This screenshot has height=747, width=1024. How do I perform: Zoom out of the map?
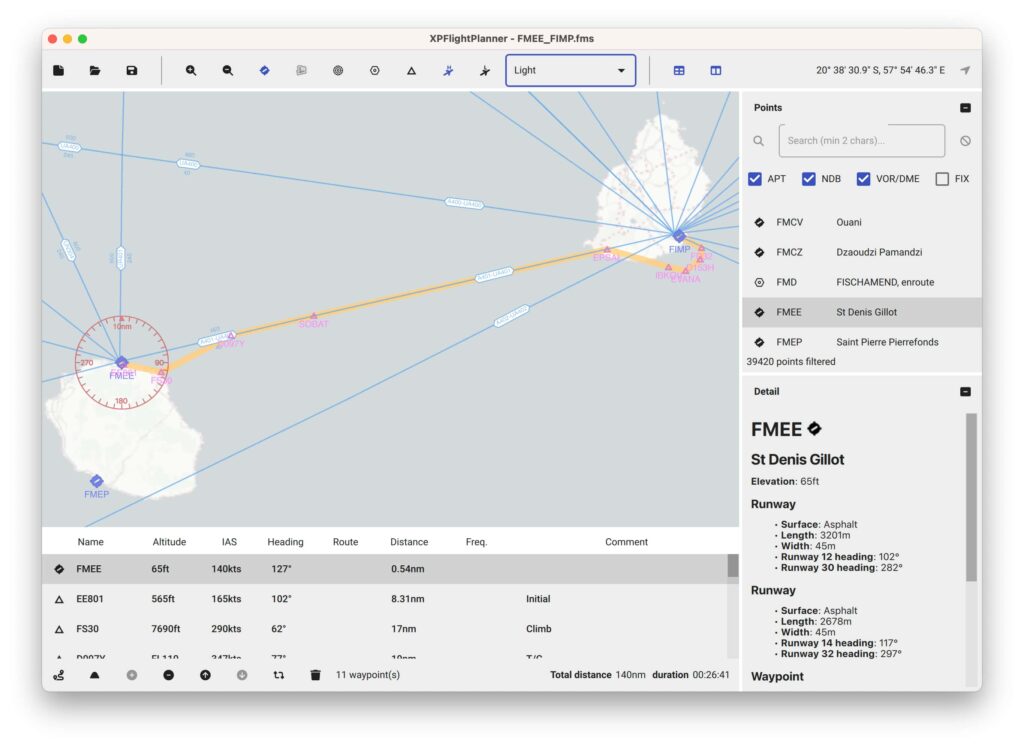[x=227, y=71]
